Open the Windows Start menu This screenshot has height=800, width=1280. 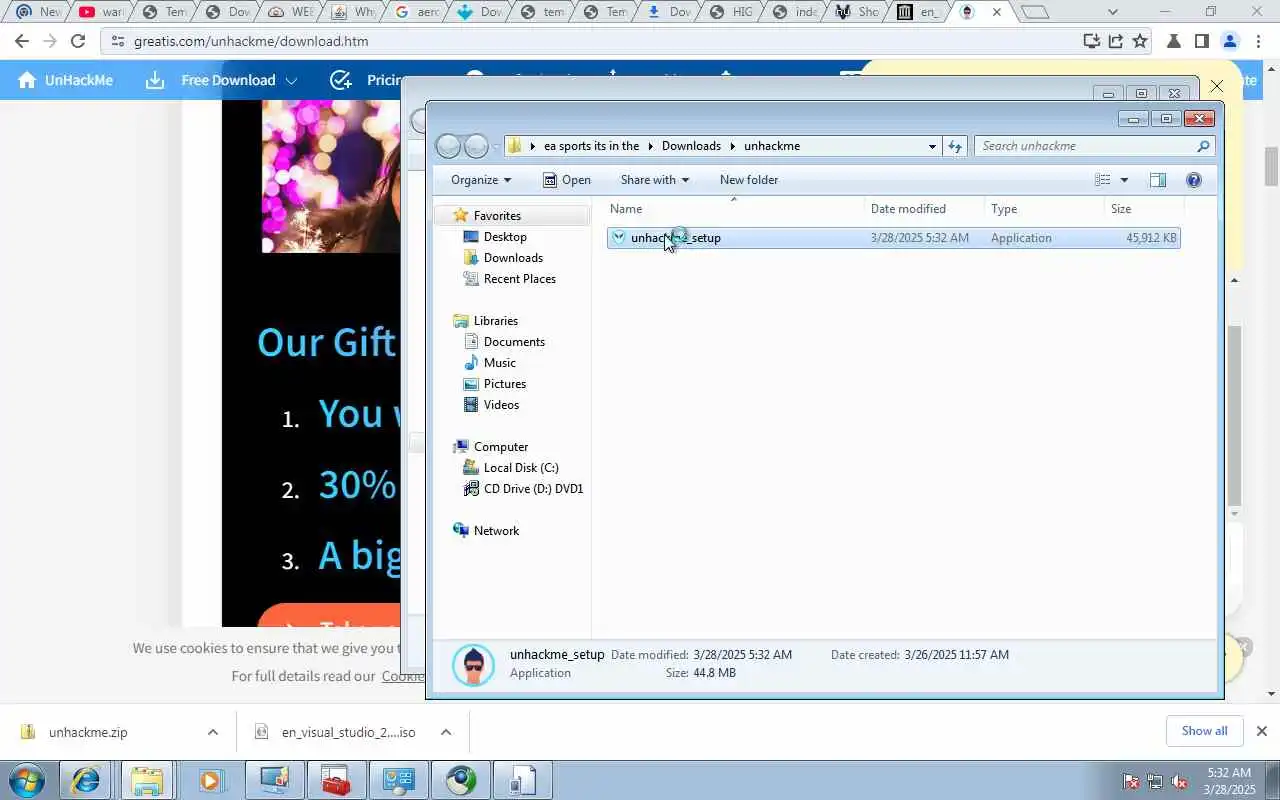pos(25,780)
